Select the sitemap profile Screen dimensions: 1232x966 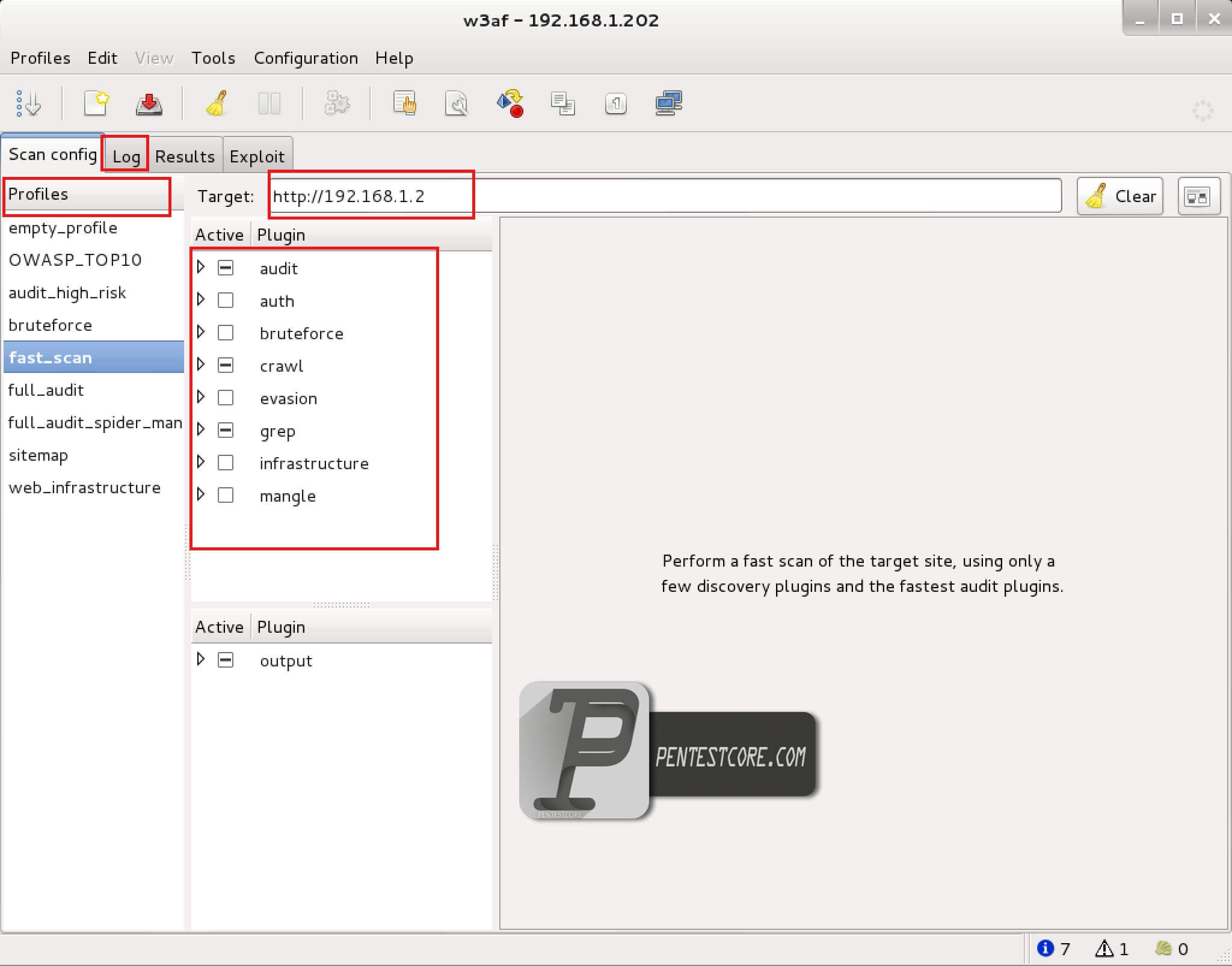(x=93, y=455)
